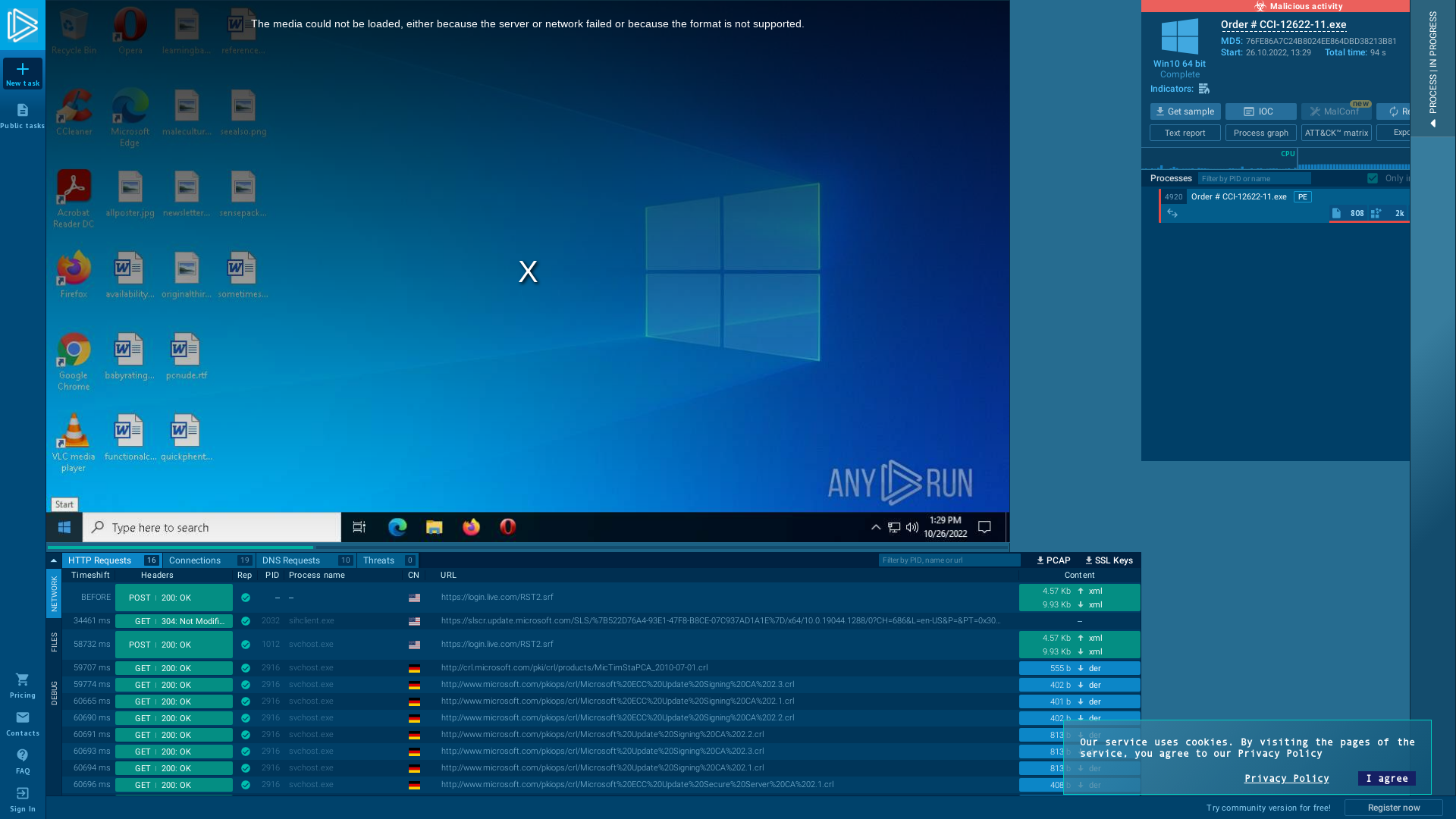Click the file events icon showing 808
The image size is (1456, 819).
(x=1336, y=213)
